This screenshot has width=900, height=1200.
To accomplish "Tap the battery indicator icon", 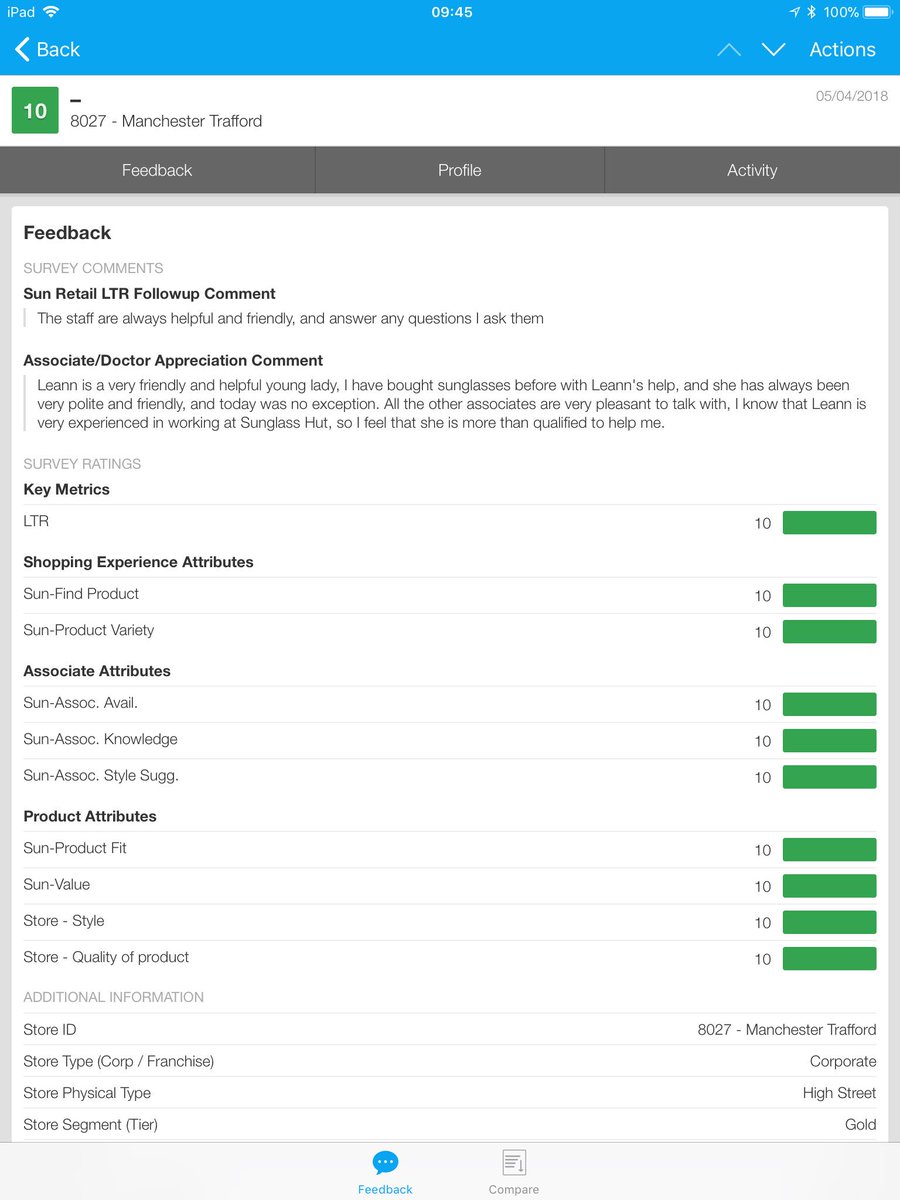I will click(877, 12).
